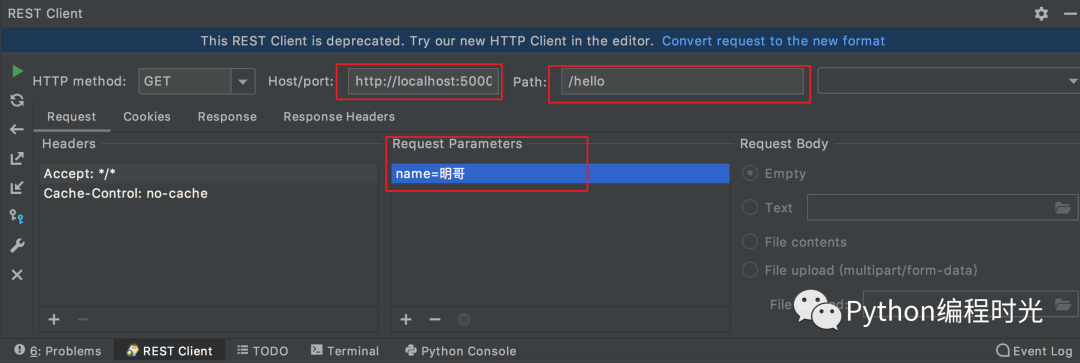This screenshot has width=1080, height=363.
Task: Select the name=明哥 request parameter row
Action: (x=560, y=174)
